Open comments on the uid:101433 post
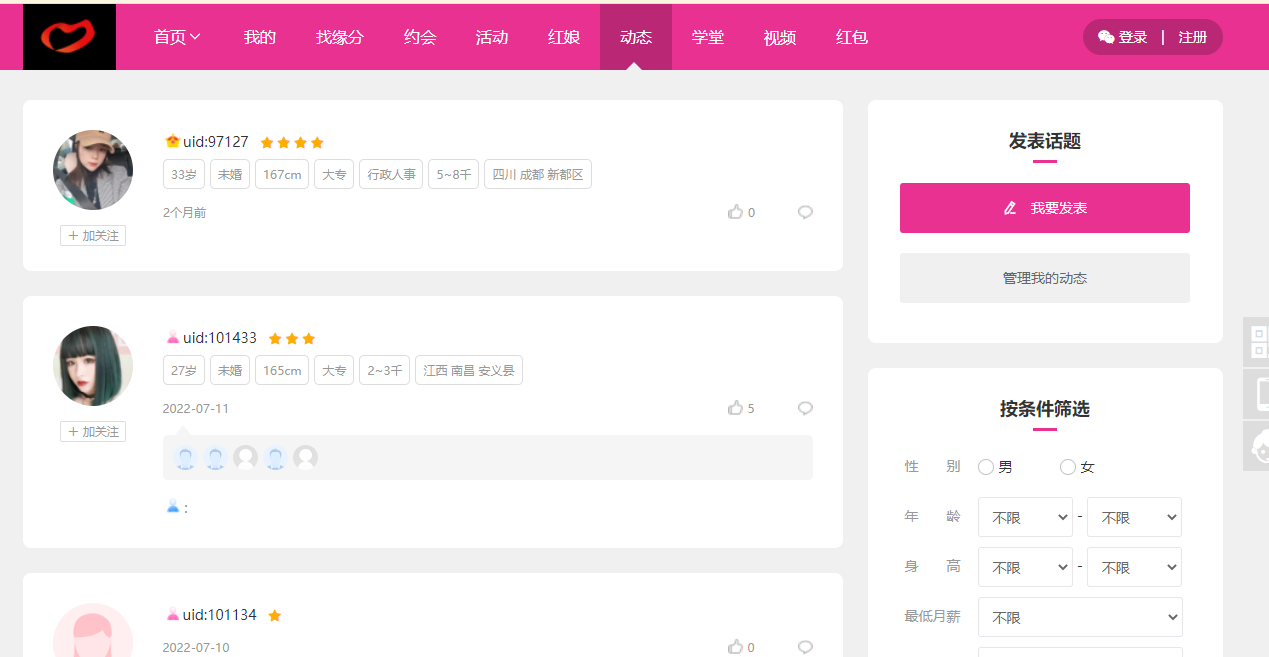The image size is (1269, 657). [805, 408]
